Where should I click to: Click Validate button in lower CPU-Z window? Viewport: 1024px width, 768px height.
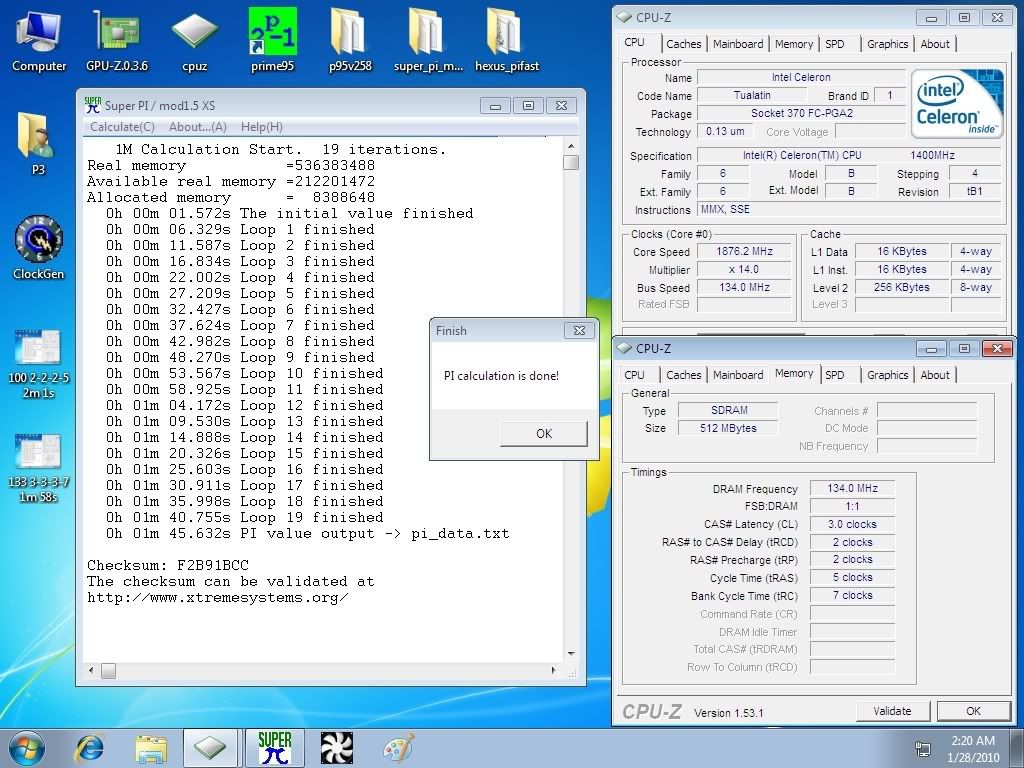pos(892,711)
